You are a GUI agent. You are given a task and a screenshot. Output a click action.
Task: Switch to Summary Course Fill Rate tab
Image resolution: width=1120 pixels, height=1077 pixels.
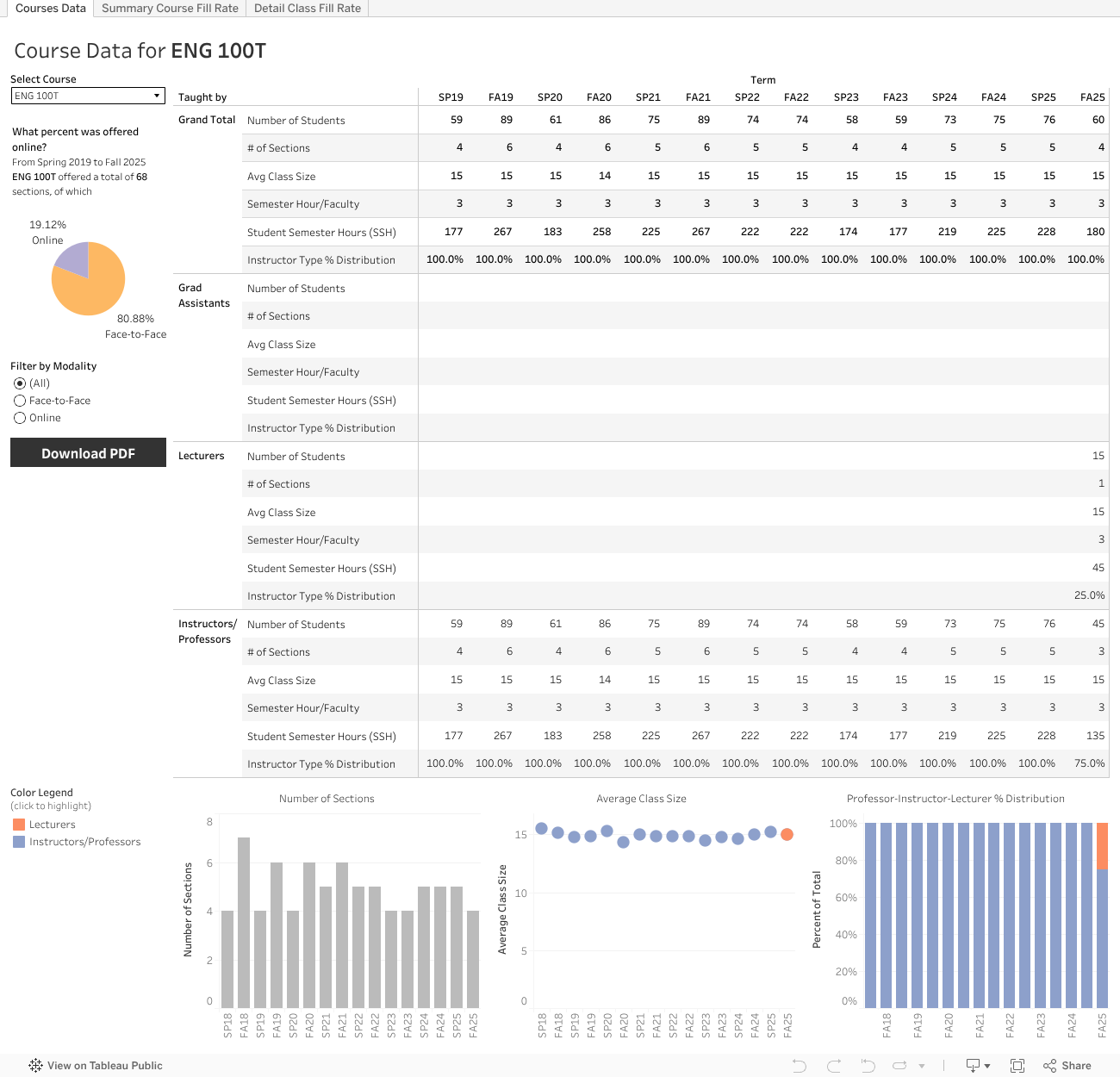(170, 9)
